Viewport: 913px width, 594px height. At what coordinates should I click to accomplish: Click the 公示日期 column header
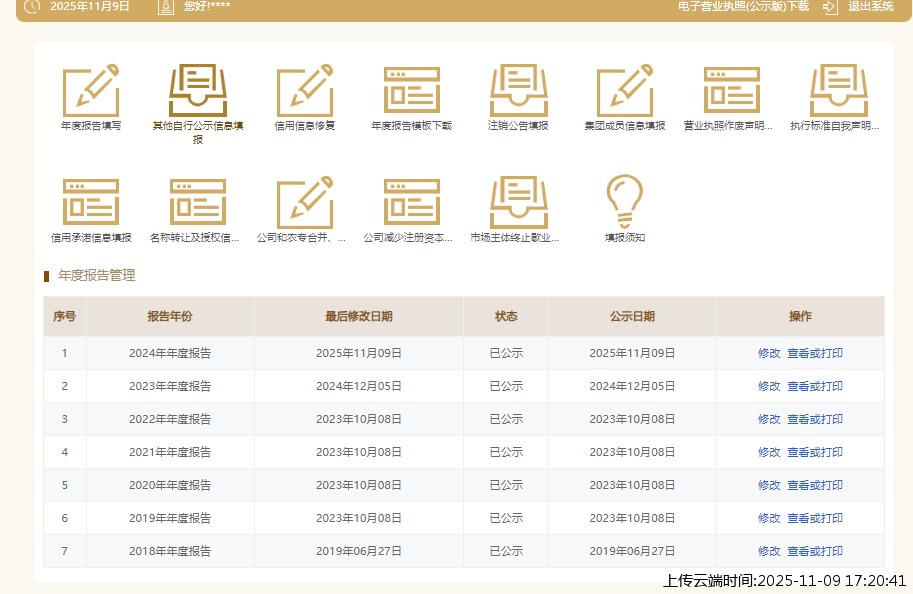pos(632,316)
